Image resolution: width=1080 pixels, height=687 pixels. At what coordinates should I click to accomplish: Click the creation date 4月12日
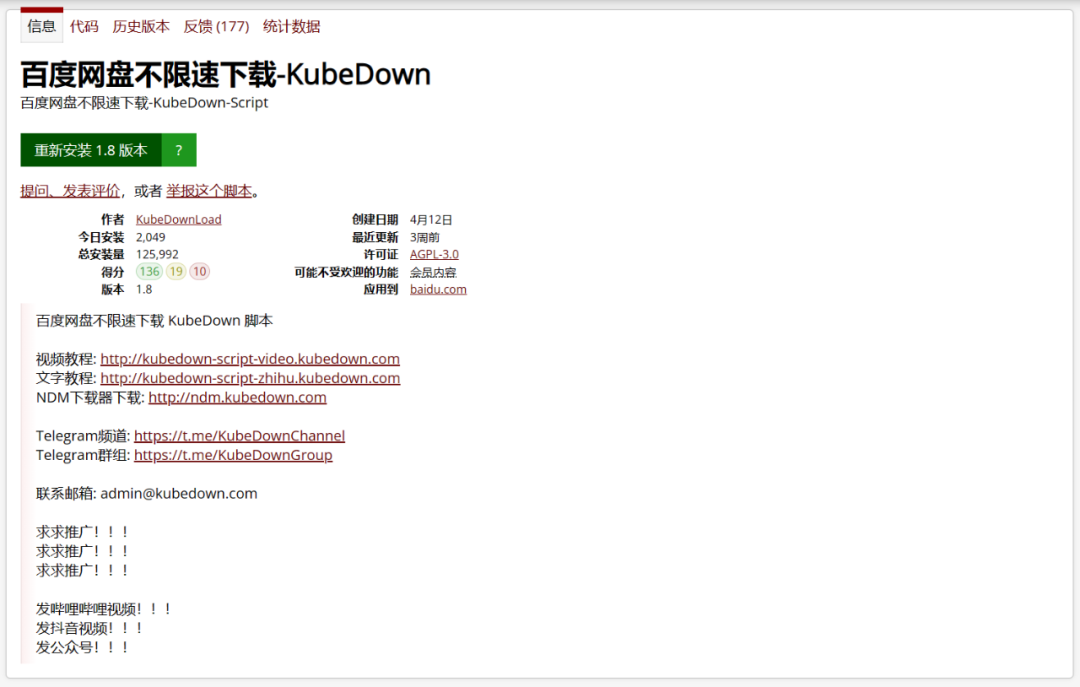[x=431, y=220]
